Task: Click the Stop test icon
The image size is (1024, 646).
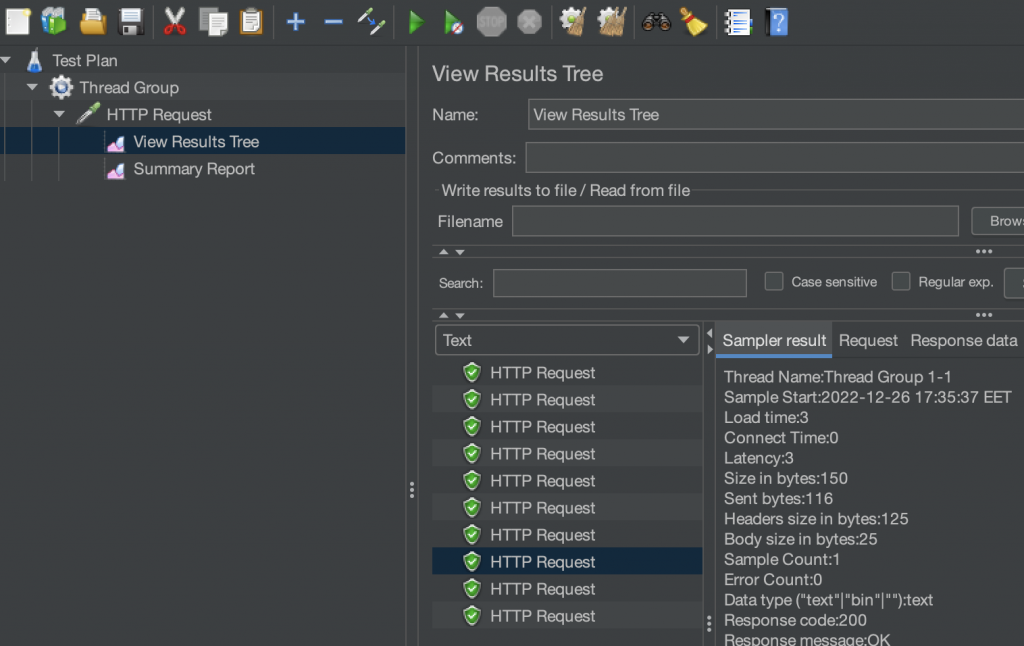Action: pyautogui.click(x=491, y=21)
